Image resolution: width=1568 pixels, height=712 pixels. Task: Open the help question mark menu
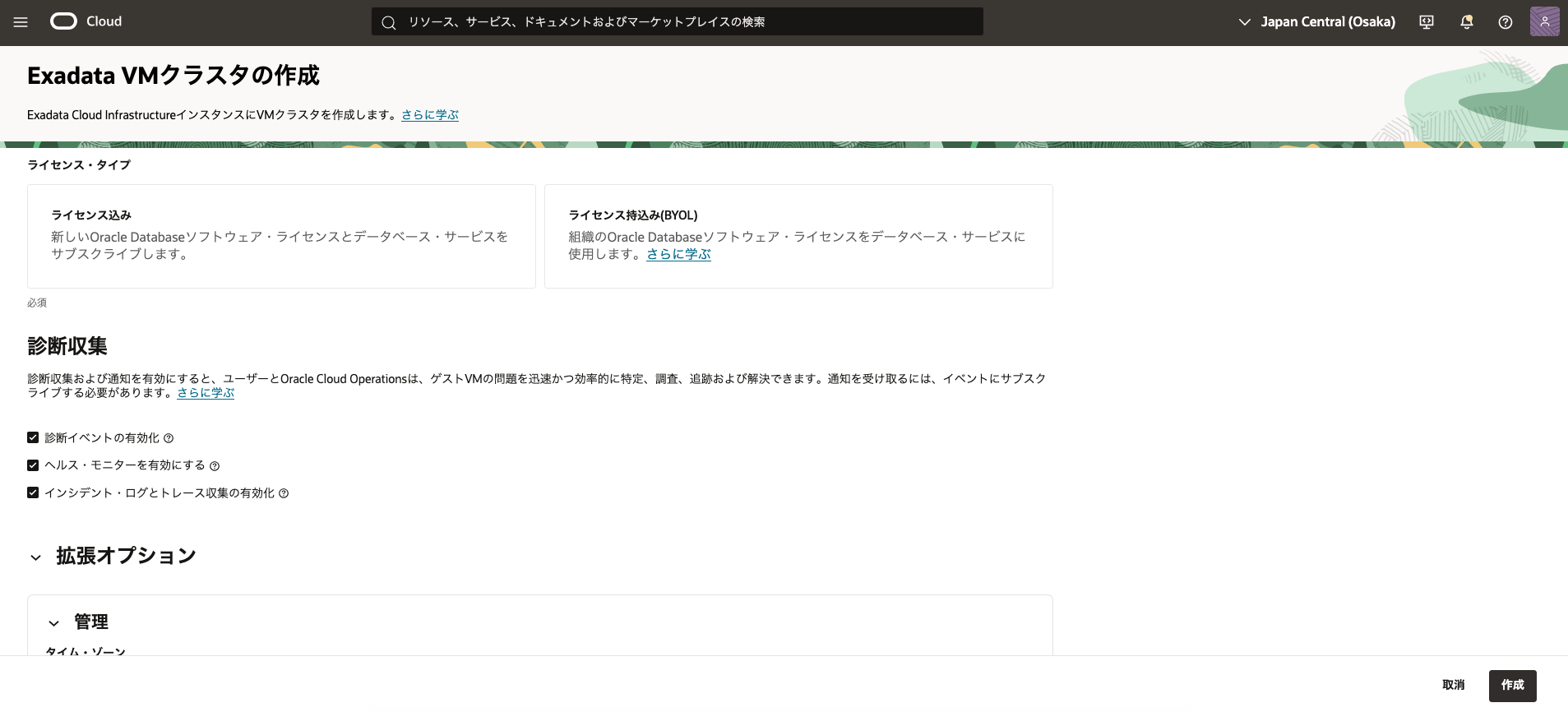tap(1505, 22)
